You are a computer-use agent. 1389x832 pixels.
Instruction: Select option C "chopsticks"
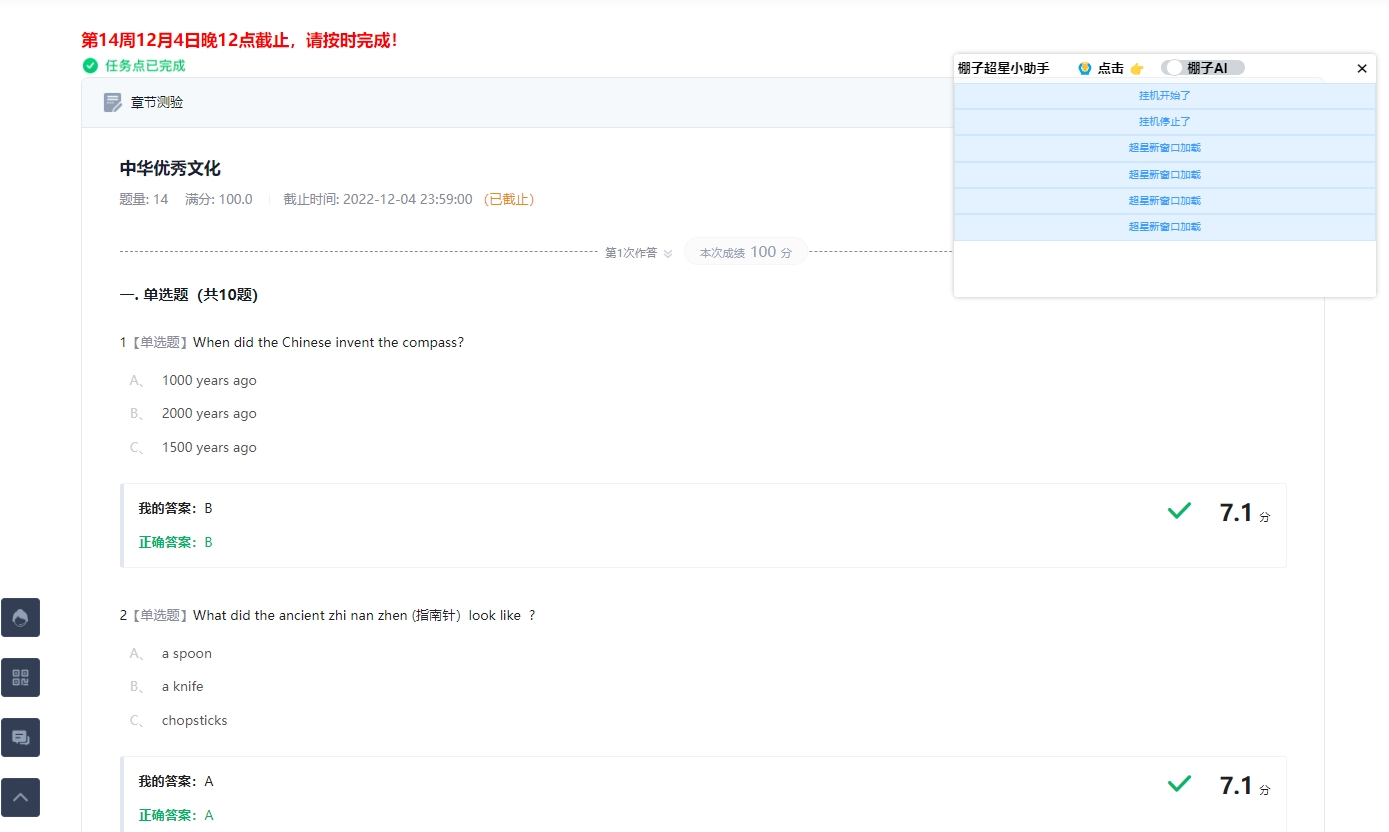[194, 721]
